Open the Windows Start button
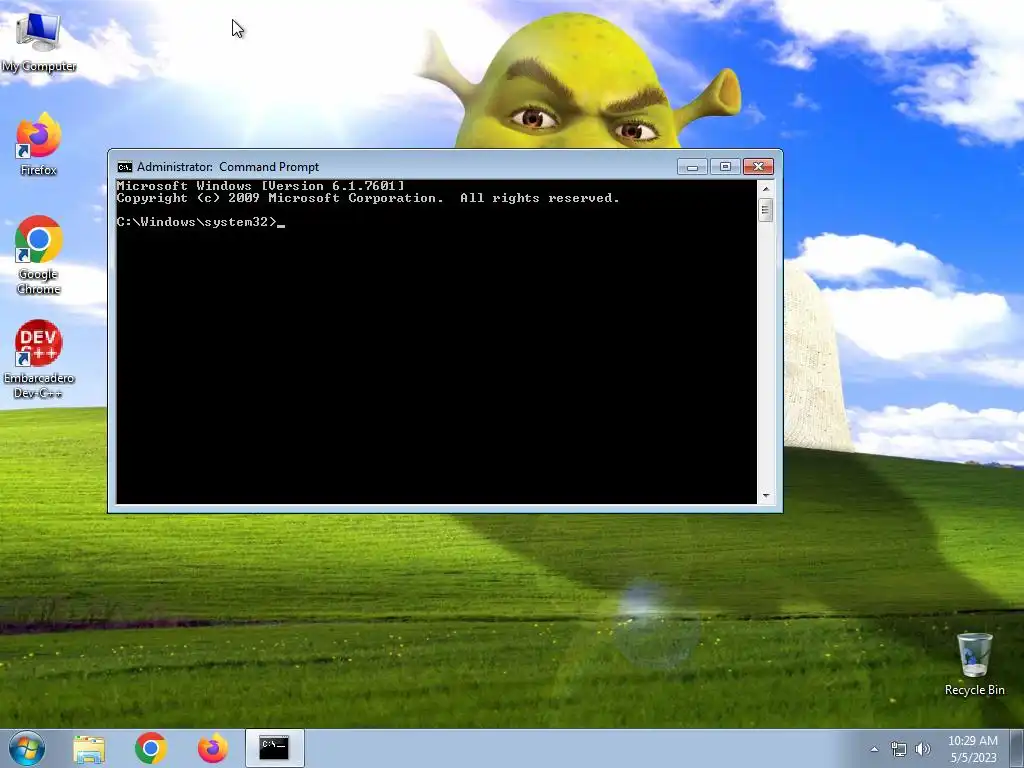This screenshot has height=768, width=1024. (x=27, y=748)
